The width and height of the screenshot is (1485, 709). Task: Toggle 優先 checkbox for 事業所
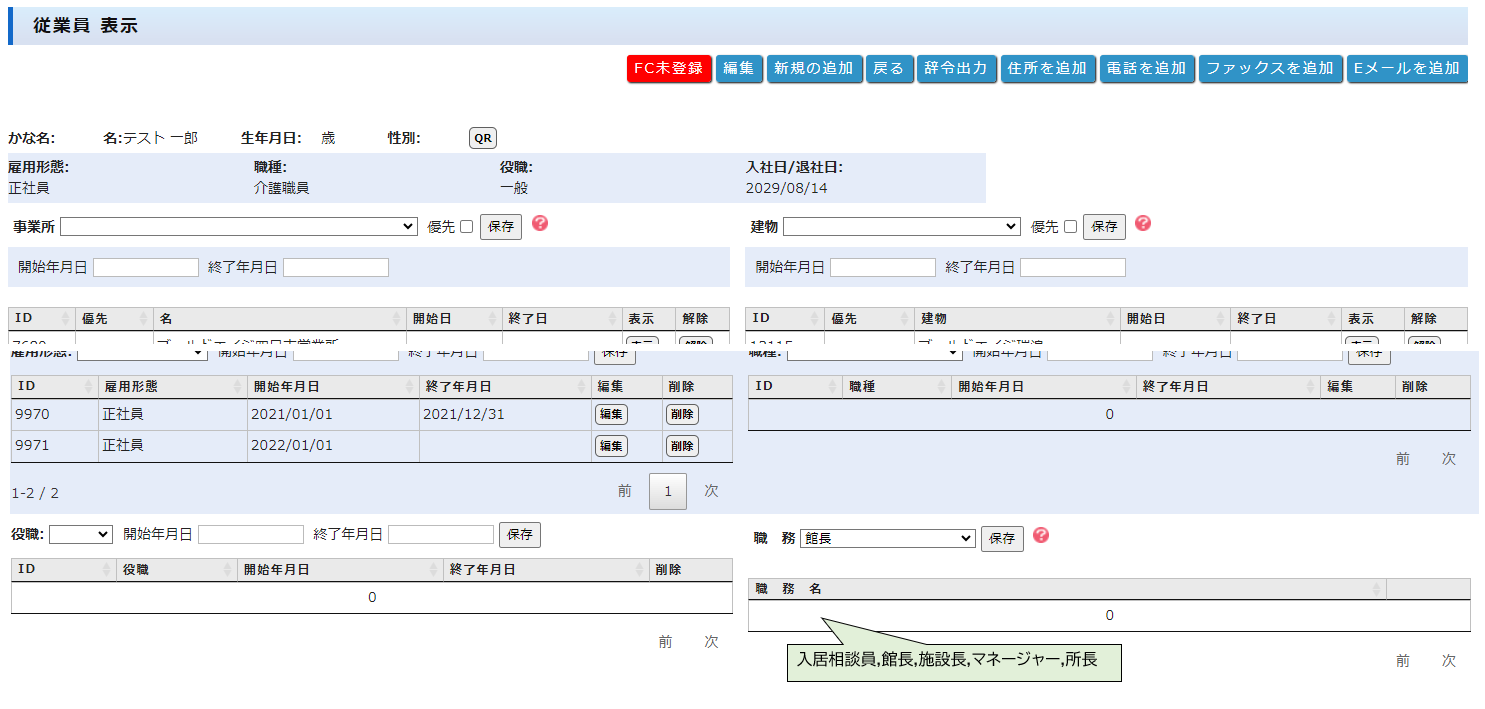(466, 227)
